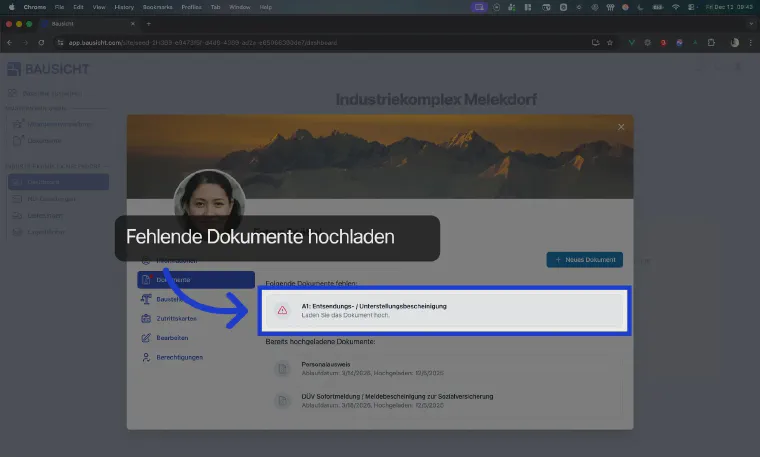Click the install app icon in address bar
The width and height of the screenshot is (760, 457).
pos(595,43)
